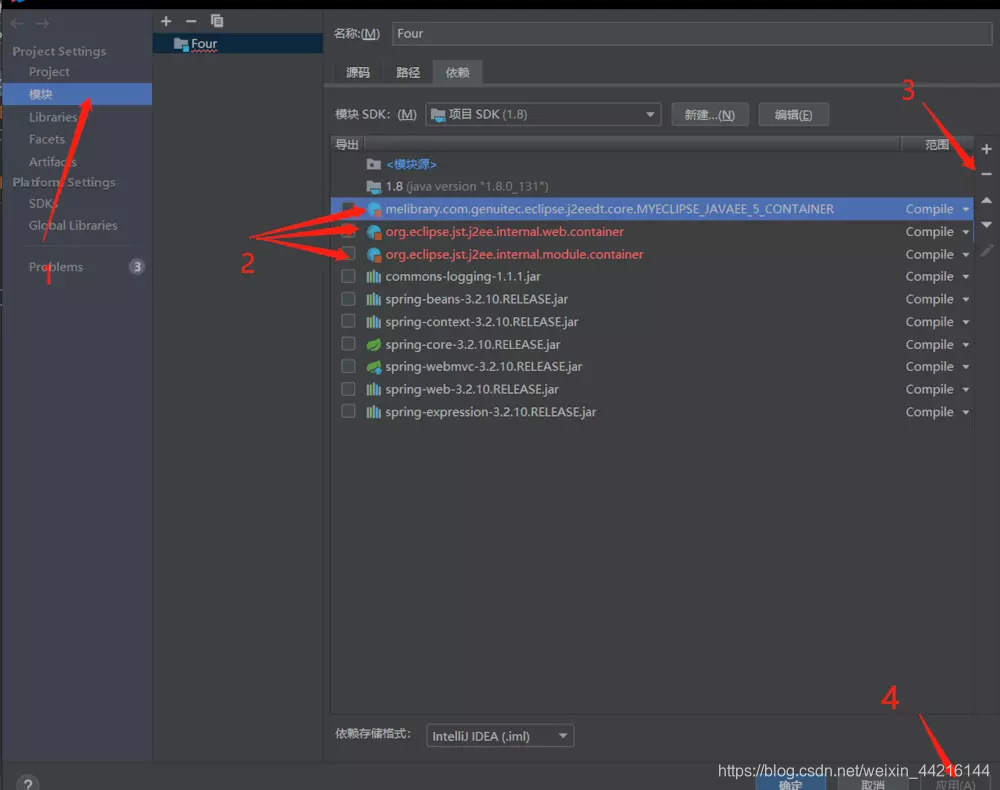Image resolution: width=1000 pixels, height=790 pixels.
Task: Click the web.container library icon
Action: tap(374, 231)
